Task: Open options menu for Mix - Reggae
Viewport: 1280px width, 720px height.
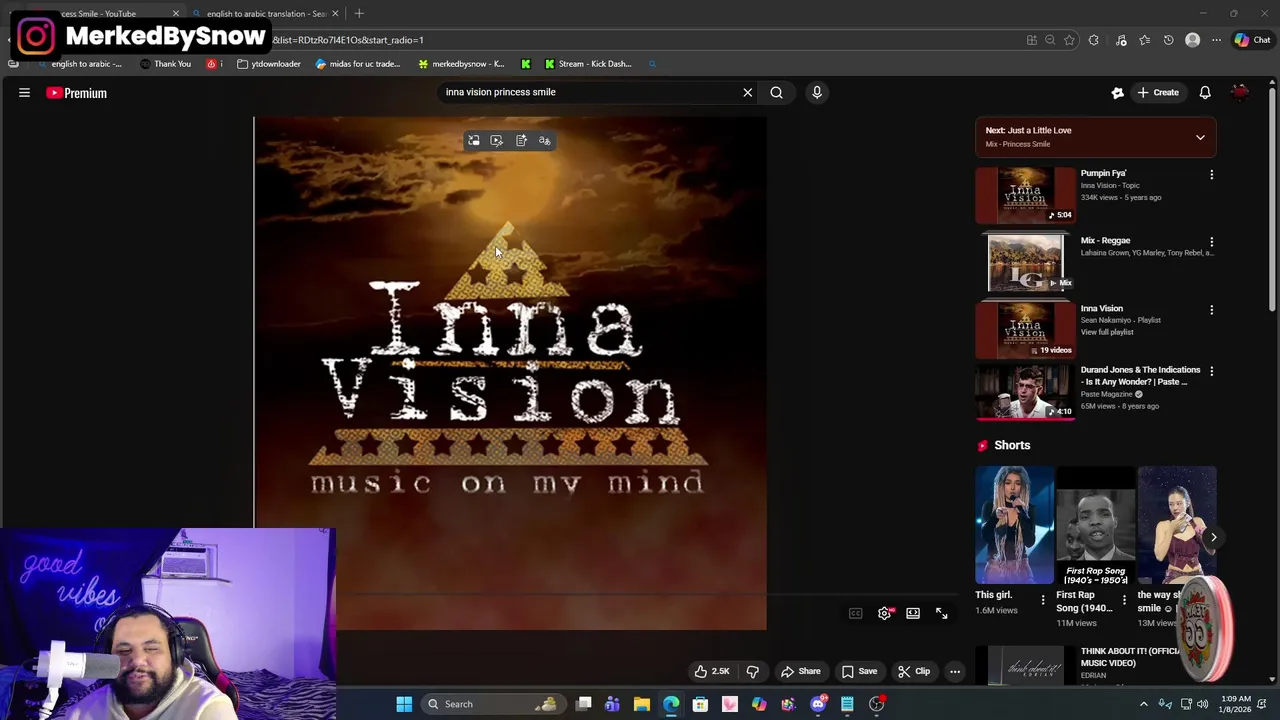Action: click(x=1211, y=242)
